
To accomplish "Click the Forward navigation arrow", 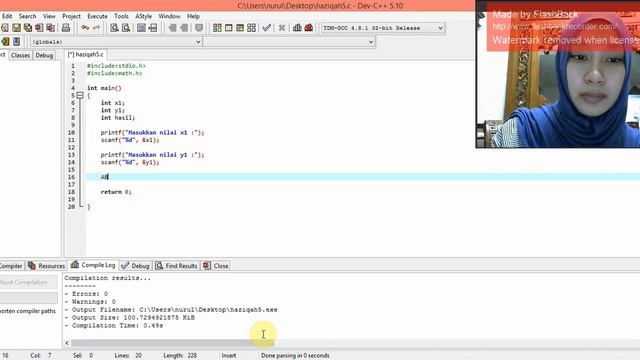I will pos(184,28).
